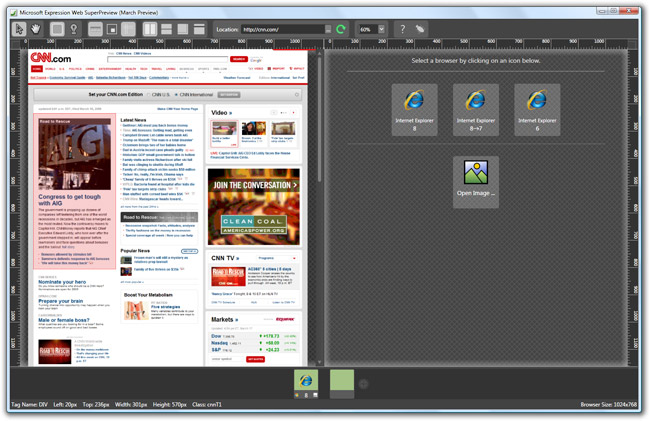Click the CNN TV section heading
Image resolution: width=650 pixels, height=421 pixels.
(x=225, y=258)
